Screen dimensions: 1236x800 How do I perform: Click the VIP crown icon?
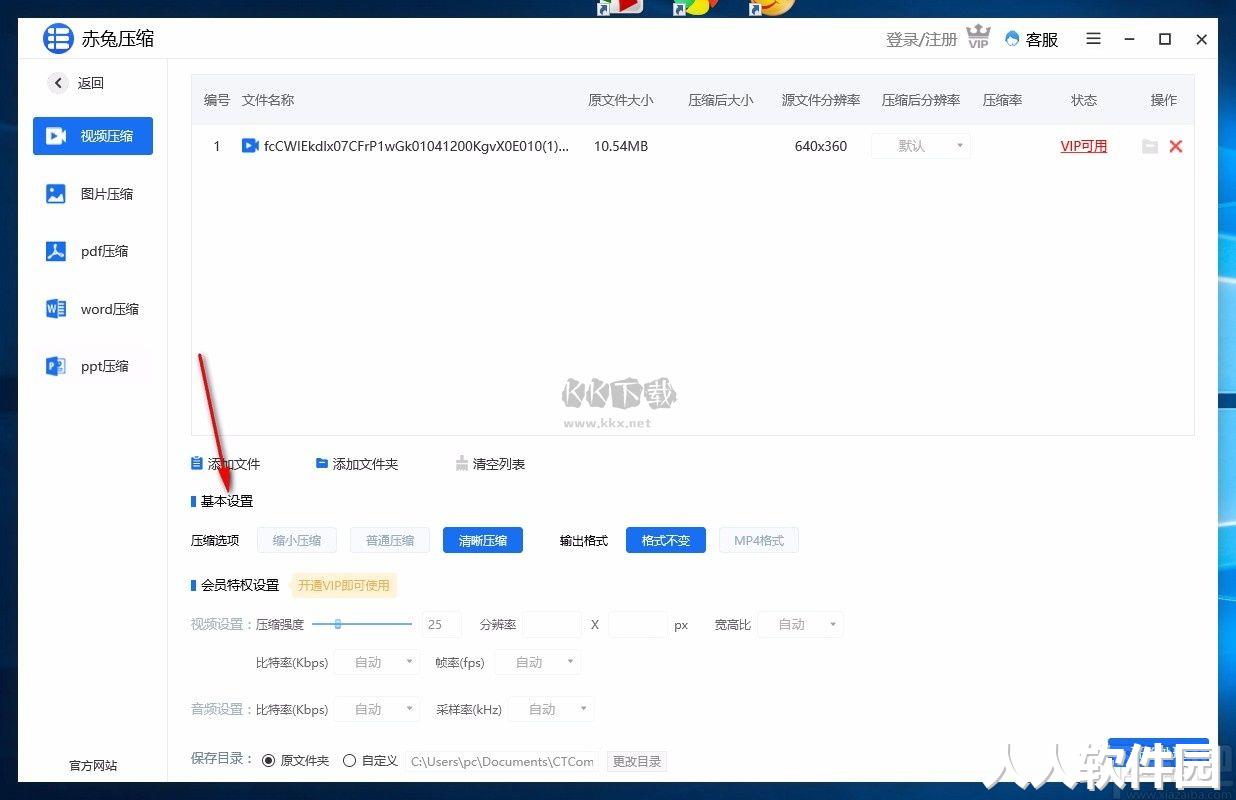tap(978, 38)
